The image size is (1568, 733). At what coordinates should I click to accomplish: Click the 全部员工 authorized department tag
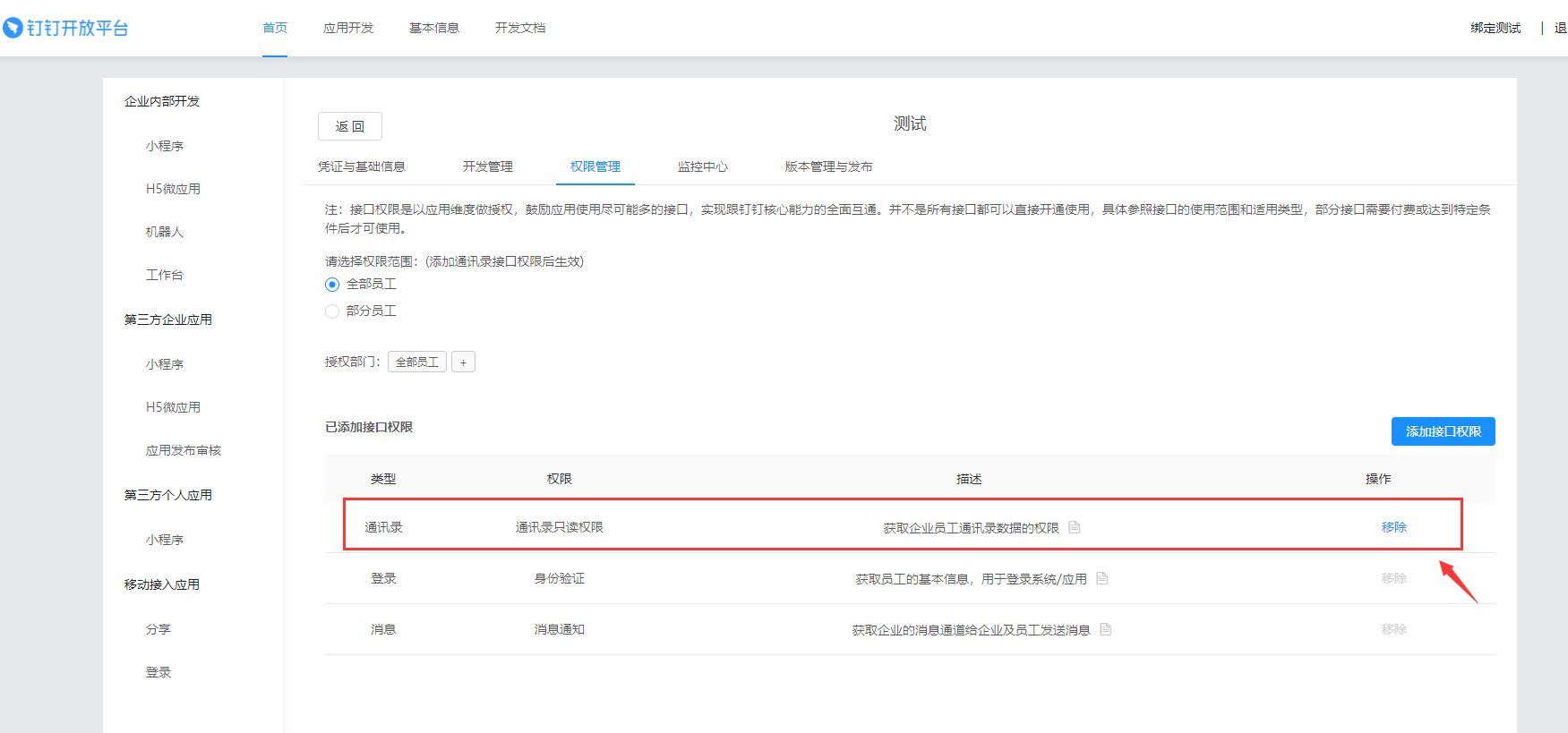click(417, 362)
